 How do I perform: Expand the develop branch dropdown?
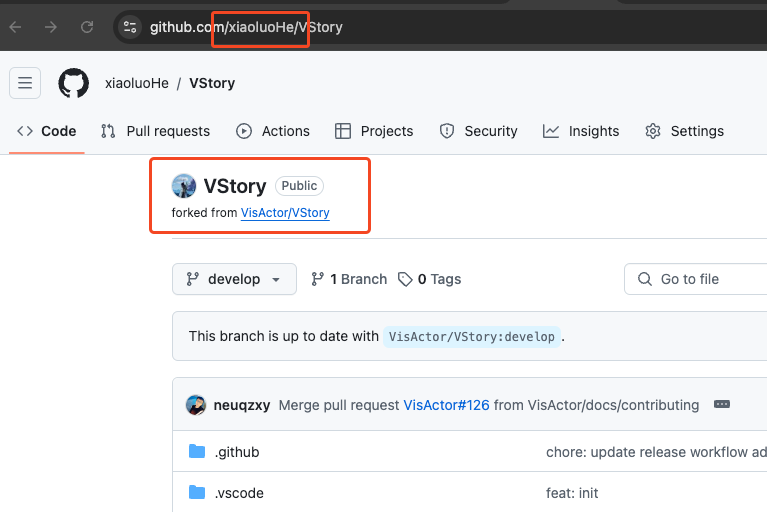(234, 279)
